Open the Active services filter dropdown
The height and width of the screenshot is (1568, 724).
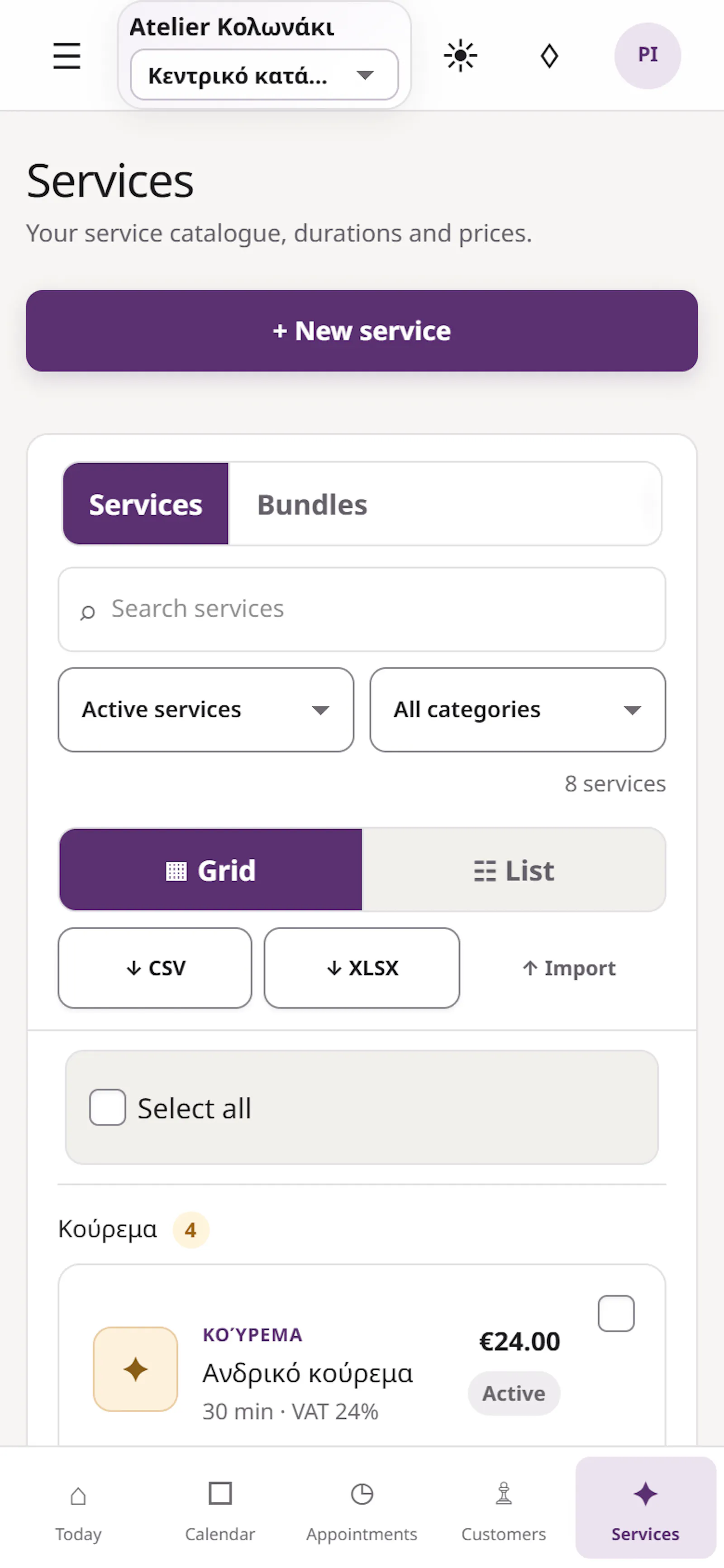click(206, 710)
